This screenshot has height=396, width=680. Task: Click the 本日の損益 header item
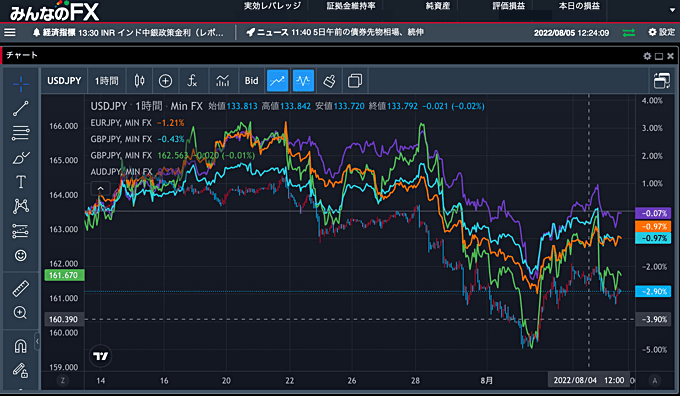pyautogui.click(x=579, y=6)
